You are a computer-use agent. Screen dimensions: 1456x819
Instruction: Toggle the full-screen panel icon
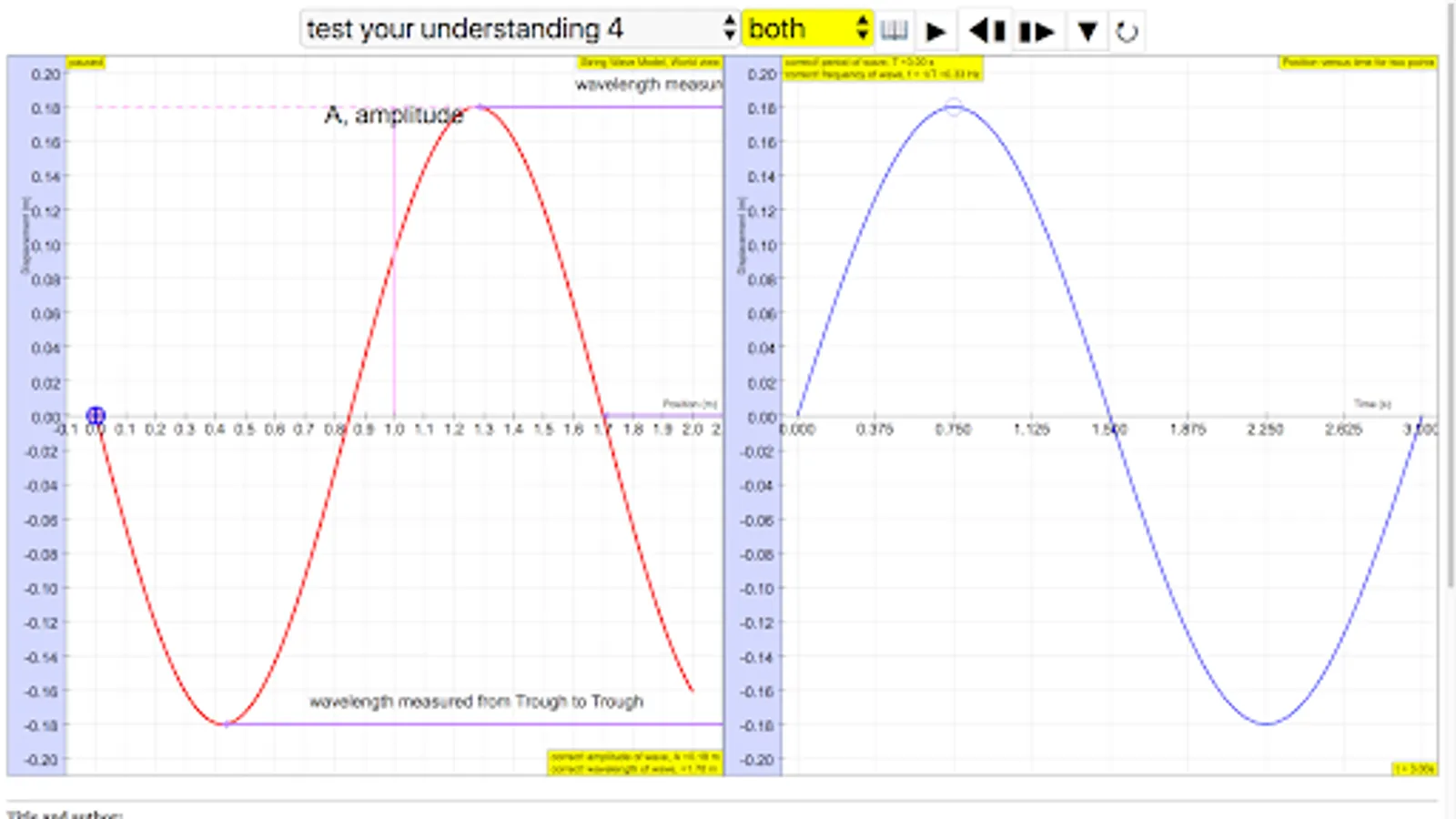click(x=895, y=31)
